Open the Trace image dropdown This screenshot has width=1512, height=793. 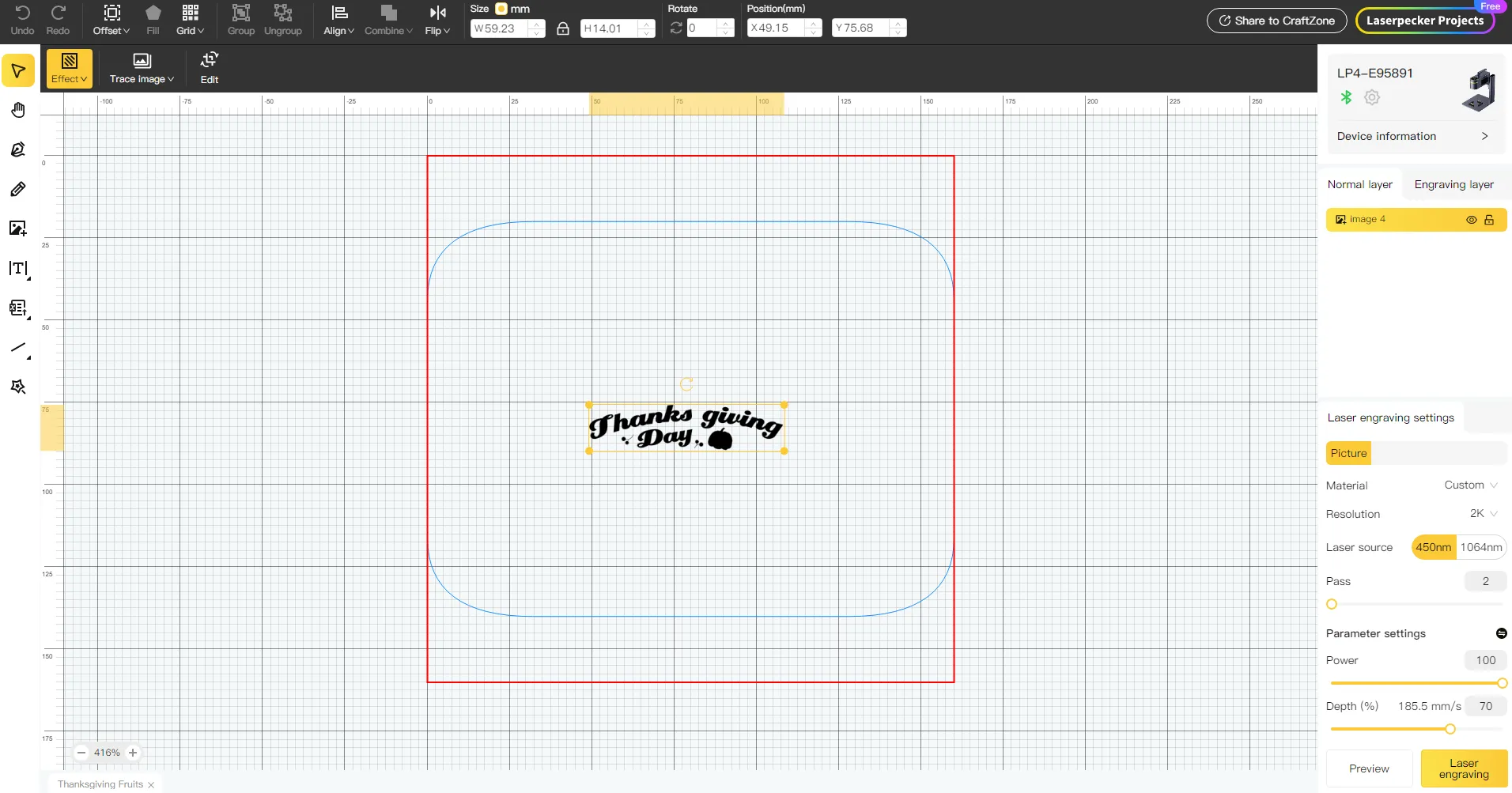pos(142,68)
